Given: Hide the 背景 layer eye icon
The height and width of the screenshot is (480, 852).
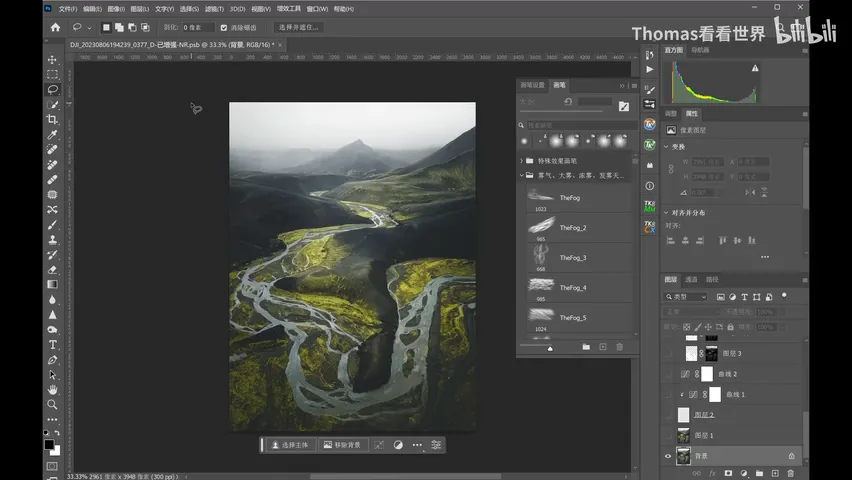Looking at the screenshot, I should (668, 456).
